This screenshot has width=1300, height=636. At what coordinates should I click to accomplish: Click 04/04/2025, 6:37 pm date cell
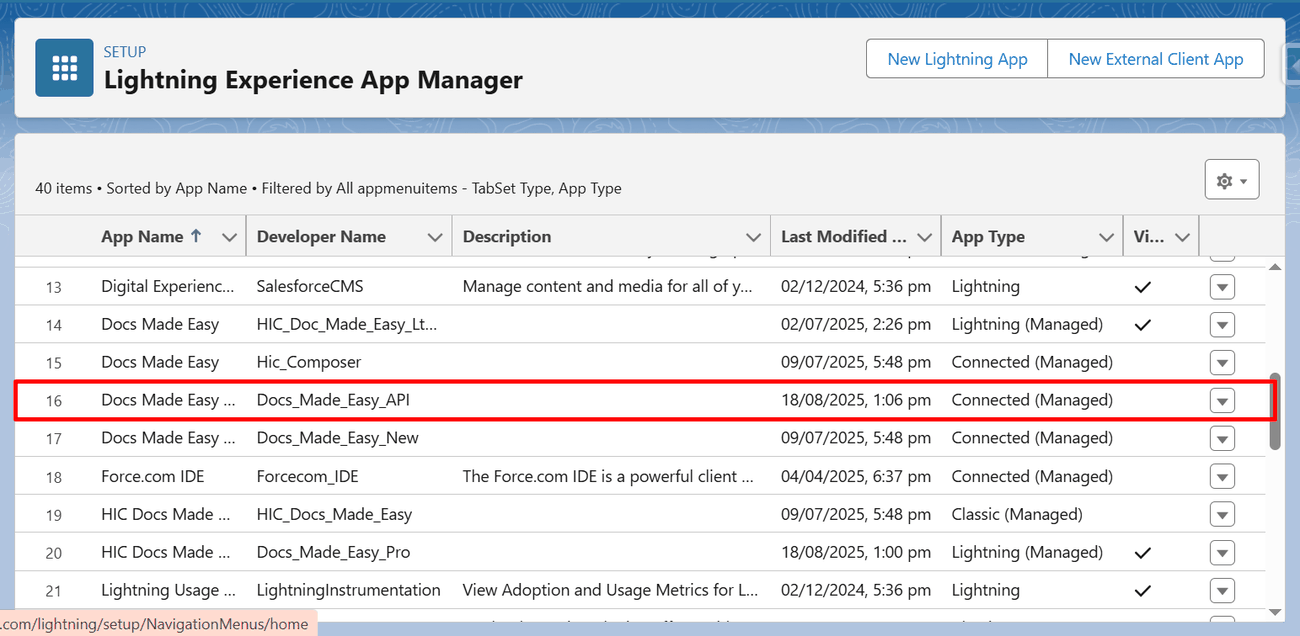click(856, 476)
